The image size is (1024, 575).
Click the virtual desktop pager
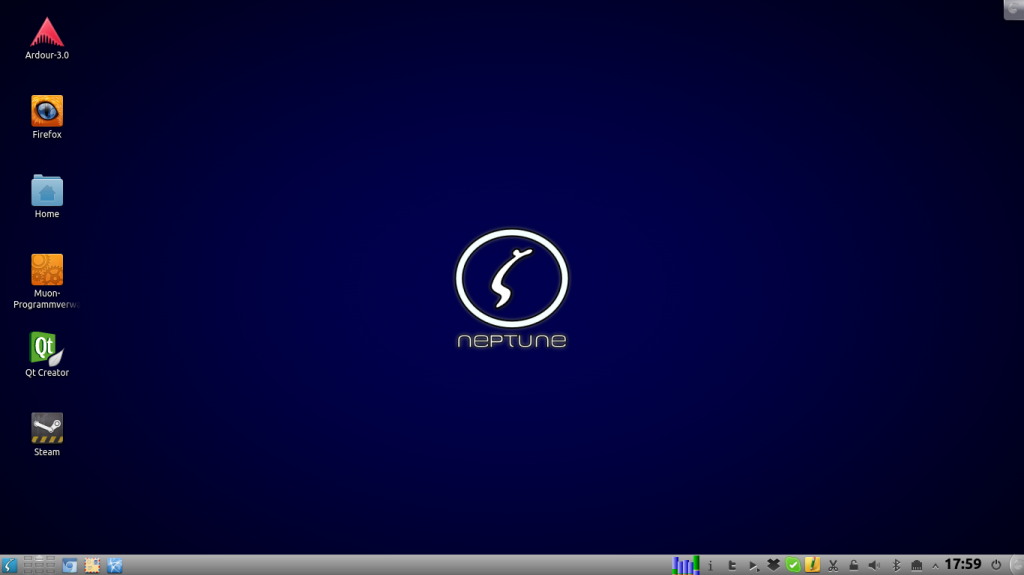point(39,565)
